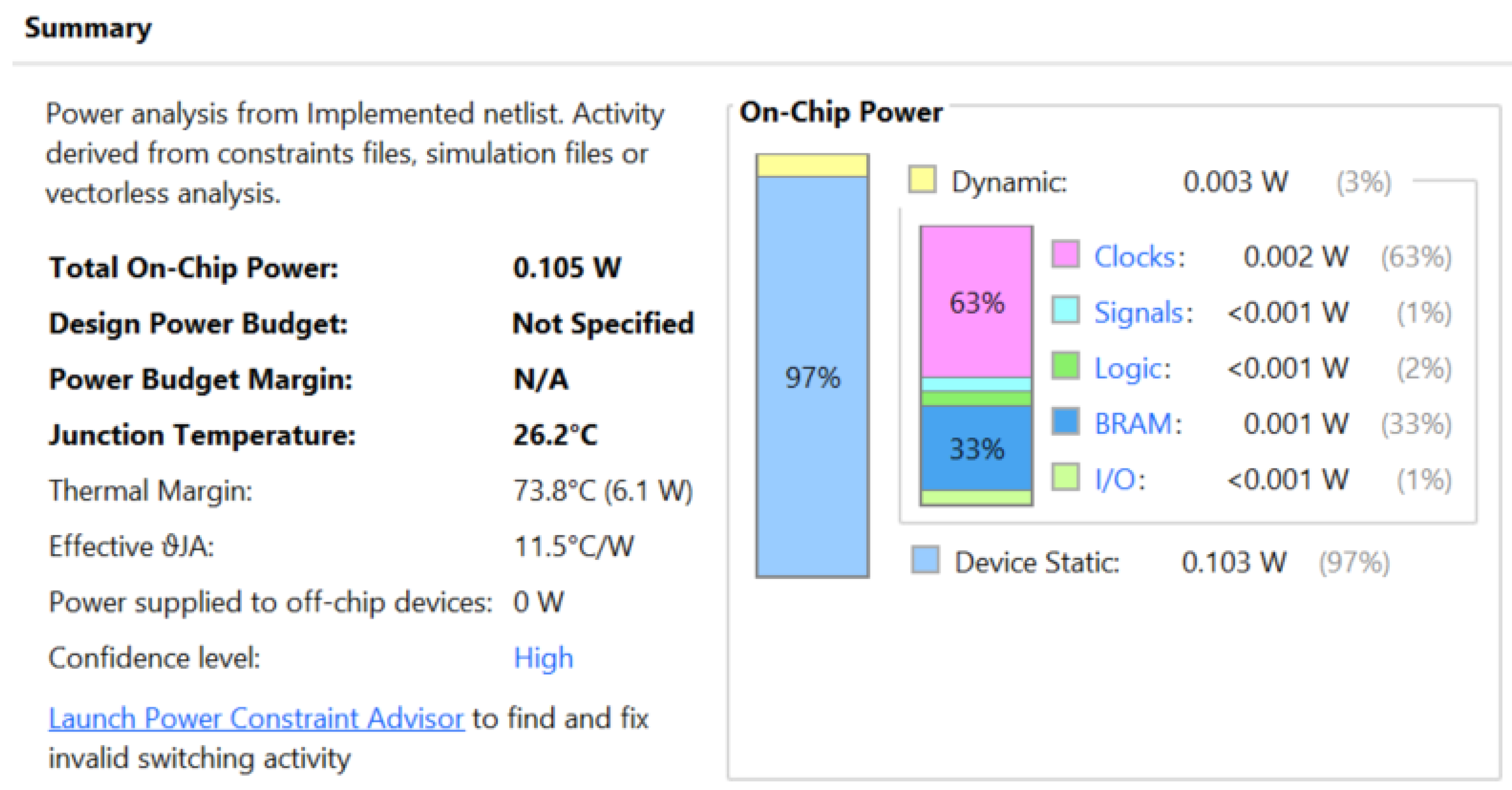Click the green Logic legend swatch
Viewport: 1512px width, 790px height.
(1065, 366)
